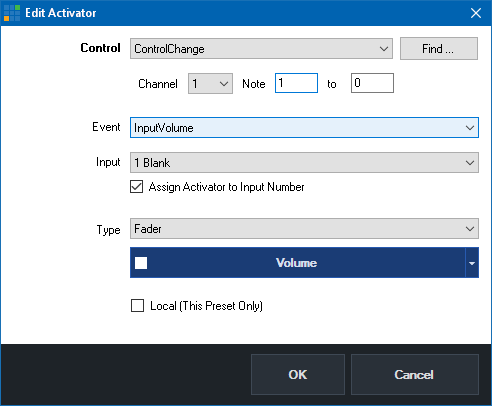Viewport: 492px width, 406px height.
Task: Open the Input '1 Blank' dropdown
Action: tap(304, 163)
